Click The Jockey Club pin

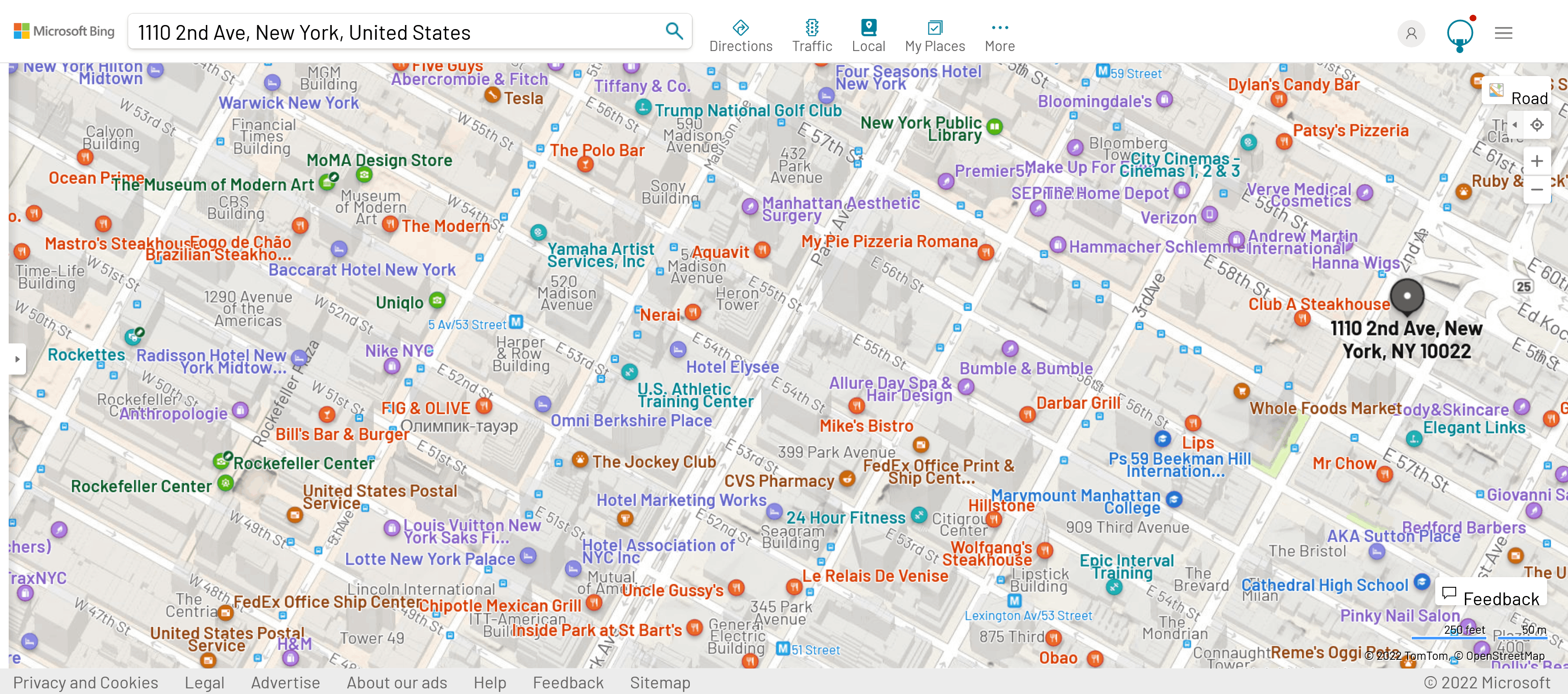click(x=580, y=459)
